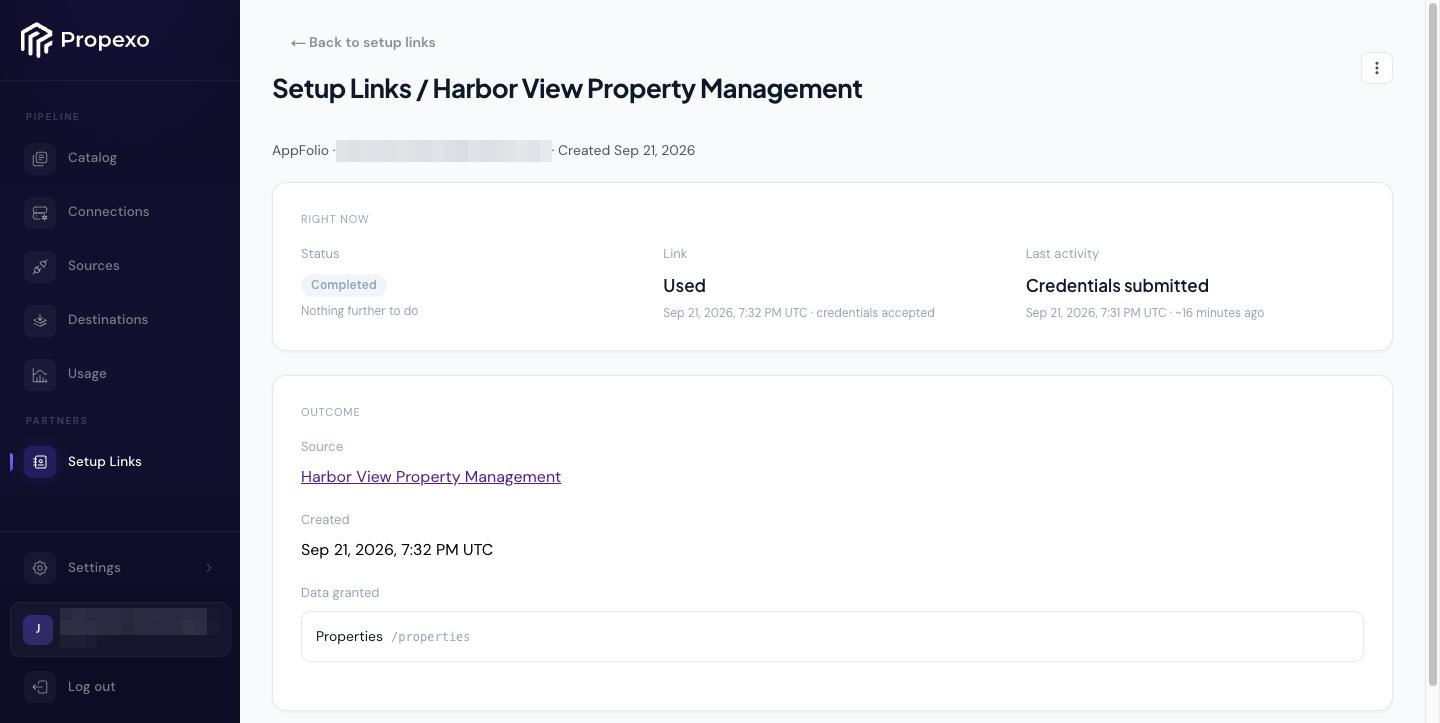Click the Connections sidebar icon
This screenshot has width=1440, height=723.
(40, 212)
